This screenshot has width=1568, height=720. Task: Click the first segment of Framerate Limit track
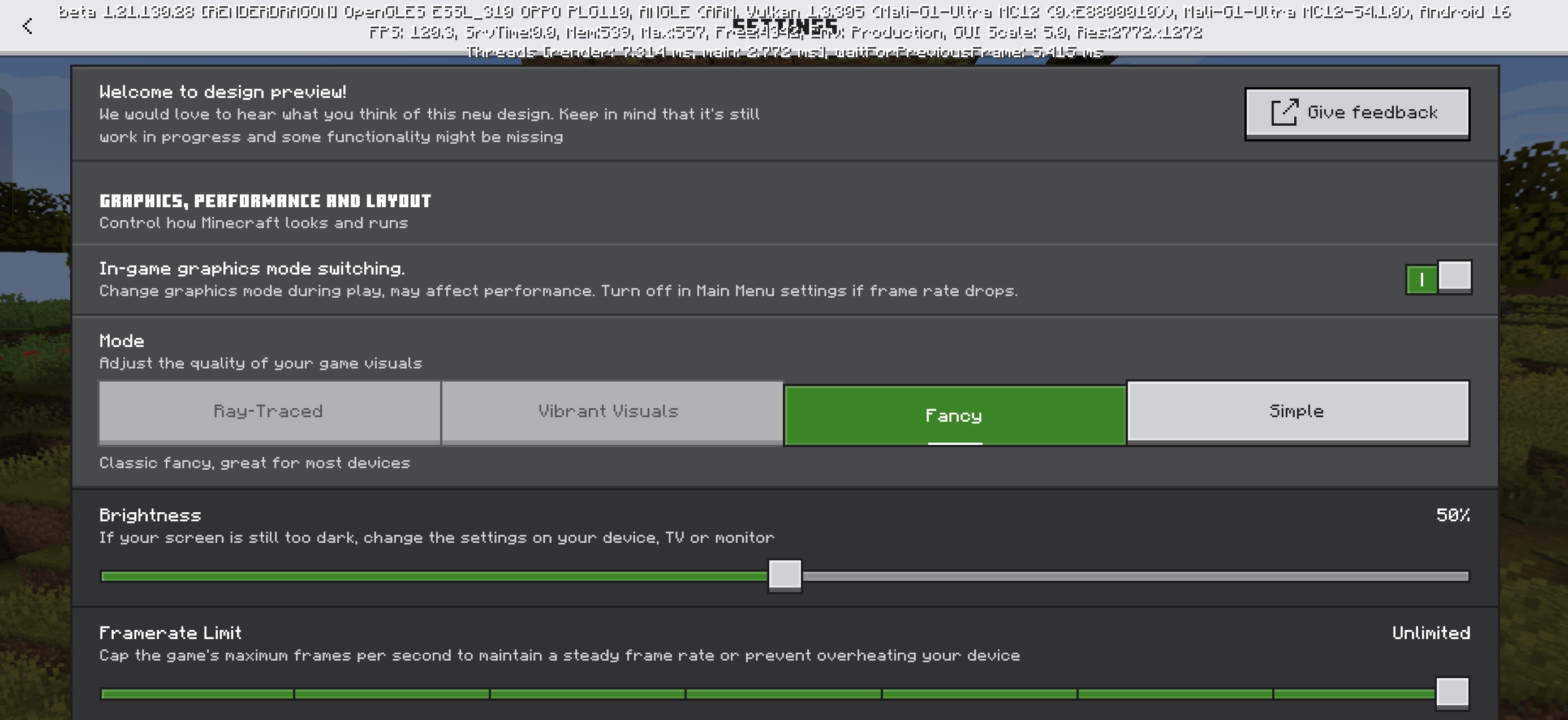[197, 694]
